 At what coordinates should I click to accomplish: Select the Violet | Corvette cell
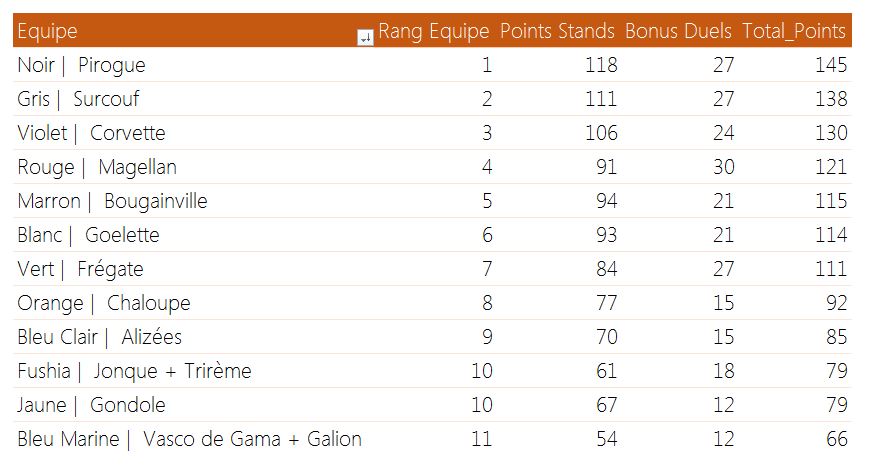click(92, 133)
